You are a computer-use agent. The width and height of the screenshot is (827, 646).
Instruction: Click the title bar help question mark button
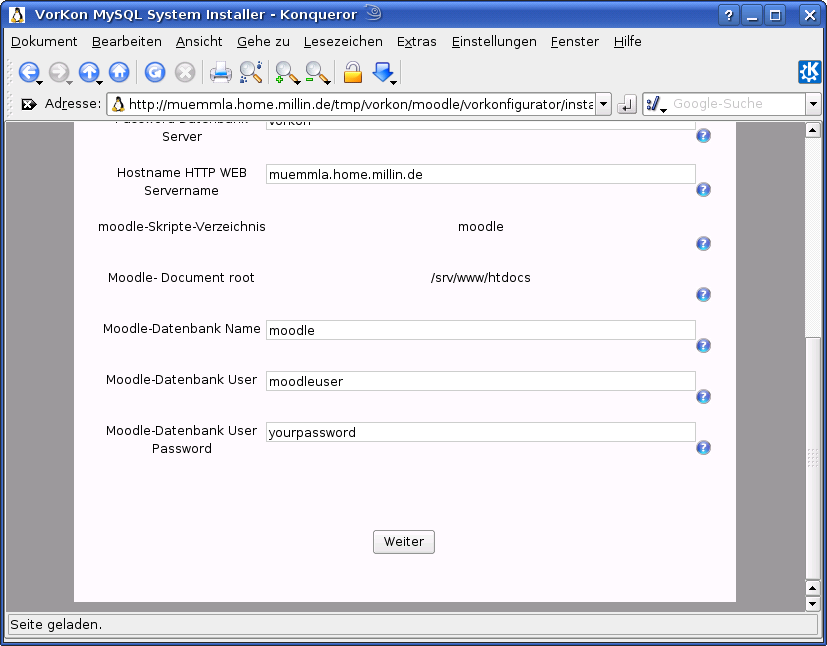(x=729, y=15)
